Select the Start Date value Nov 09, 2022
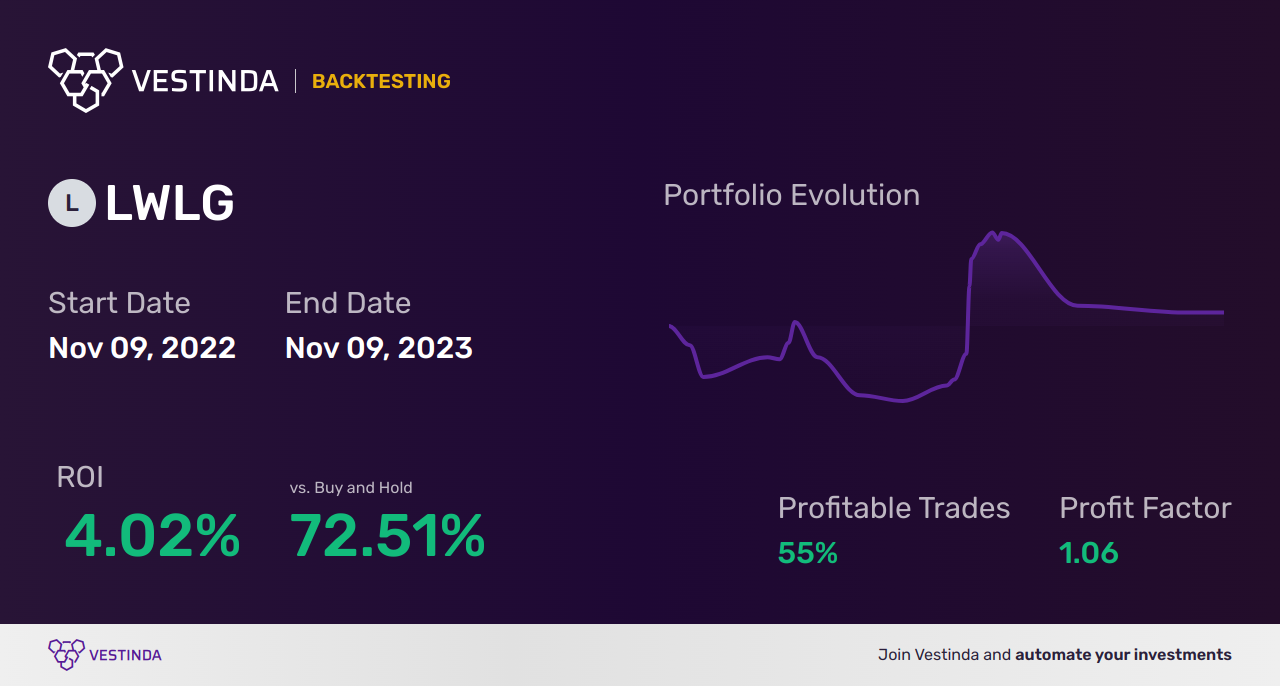The height and width of the screenshot is (686, 1280). pos(142,348)
